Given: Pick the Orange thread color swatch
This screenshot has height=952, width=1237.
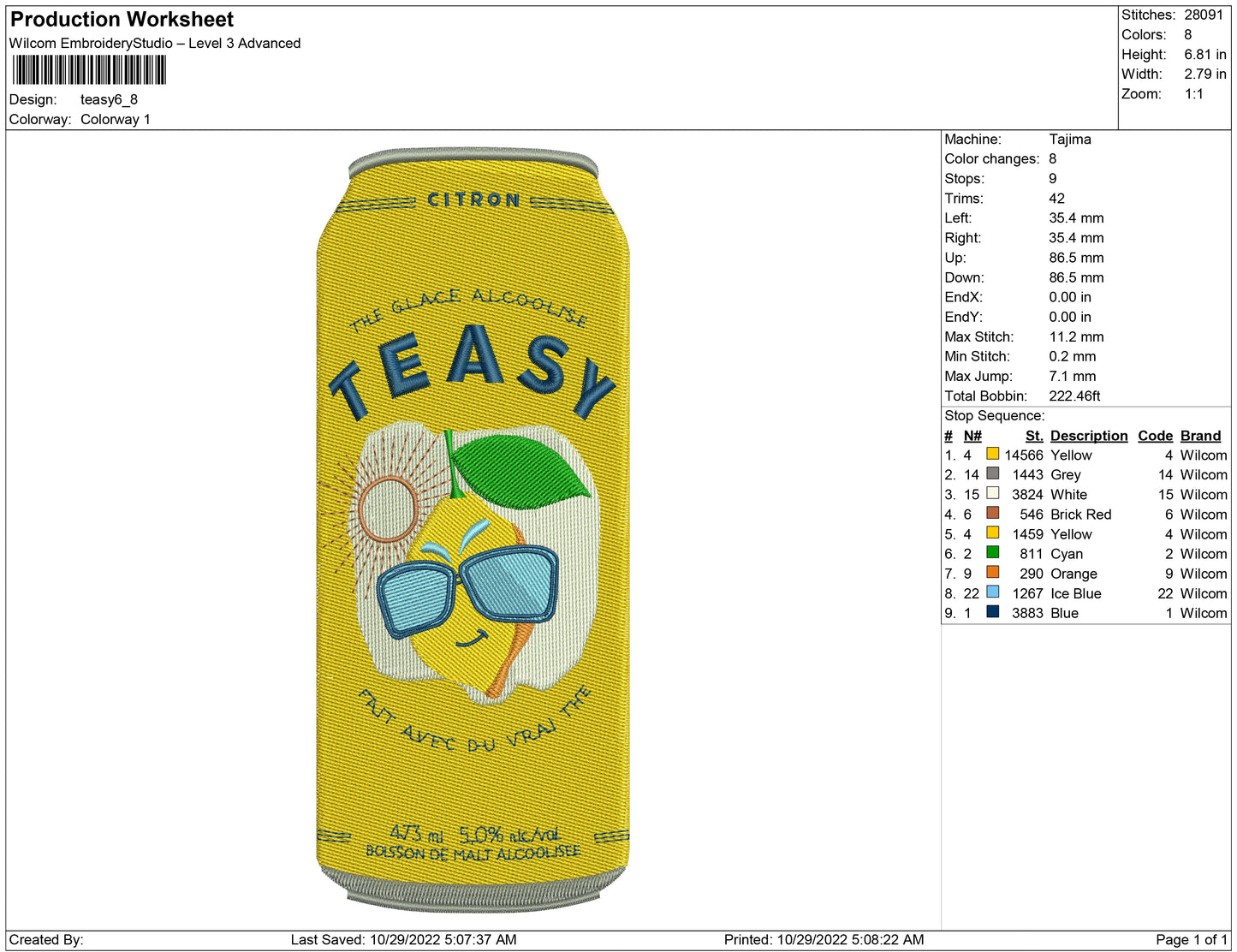Looking at the screenshot, I should [x=992, y=572].
